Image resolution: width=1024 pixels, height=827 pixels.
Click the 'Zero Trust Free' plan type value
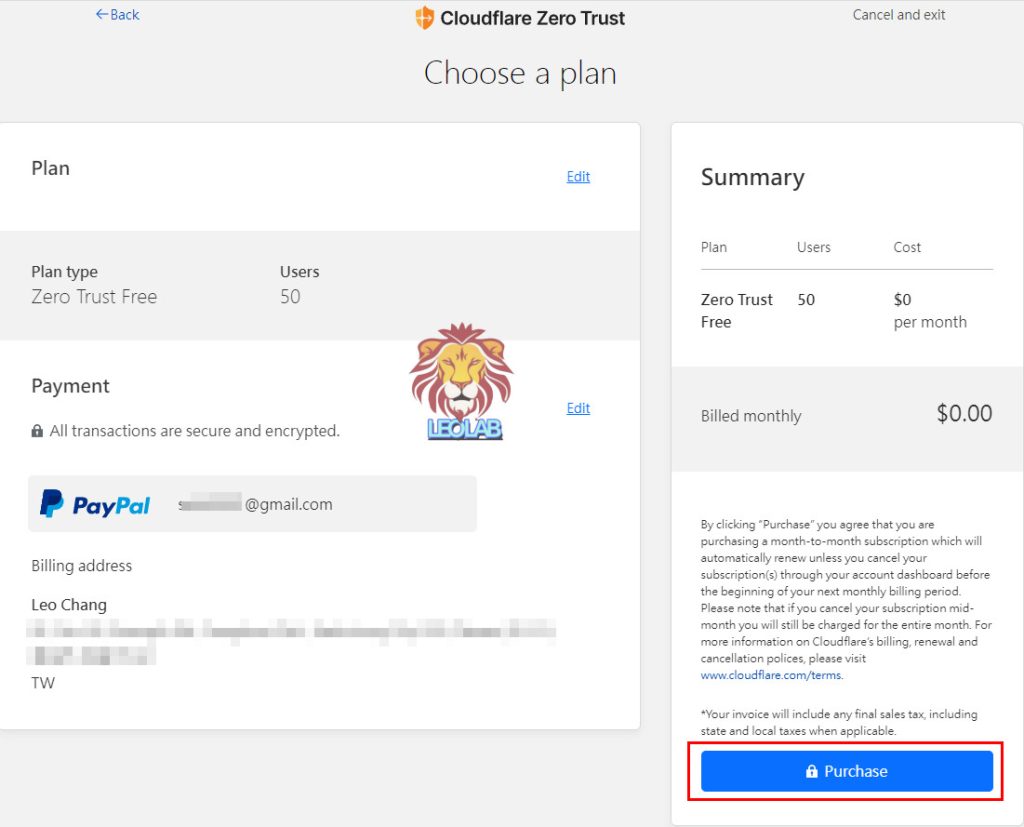pyautogui.click(x=94, y=297)
